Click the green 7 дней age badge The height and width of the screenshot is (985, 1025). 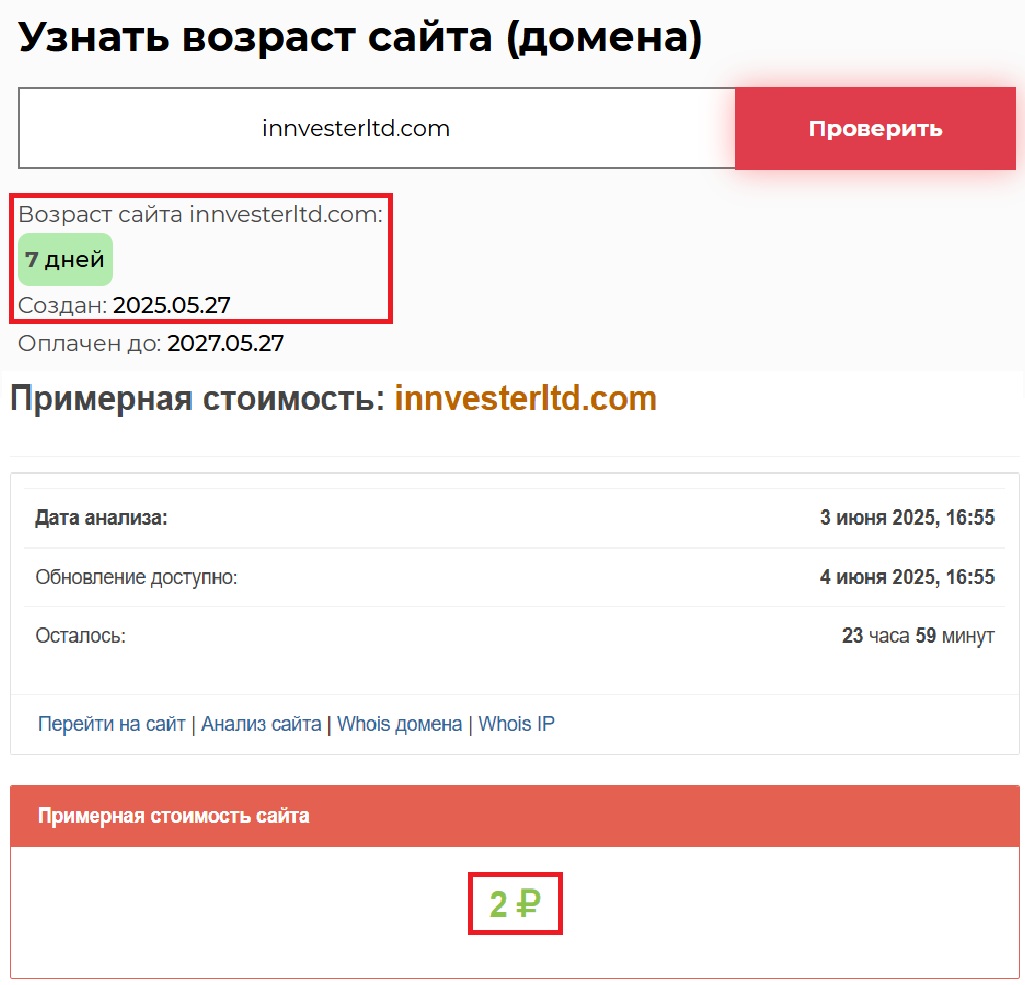65,260
